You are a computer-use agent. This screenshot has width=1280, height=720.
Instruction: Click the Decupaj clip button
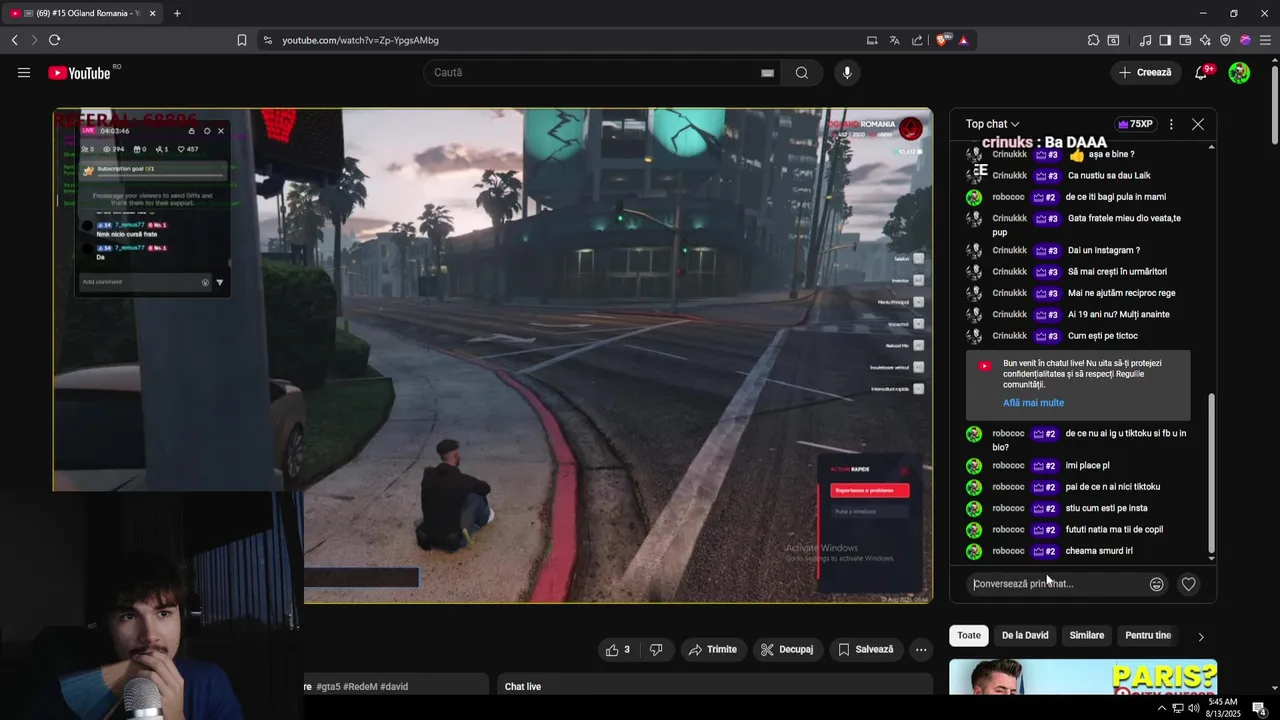787,649
